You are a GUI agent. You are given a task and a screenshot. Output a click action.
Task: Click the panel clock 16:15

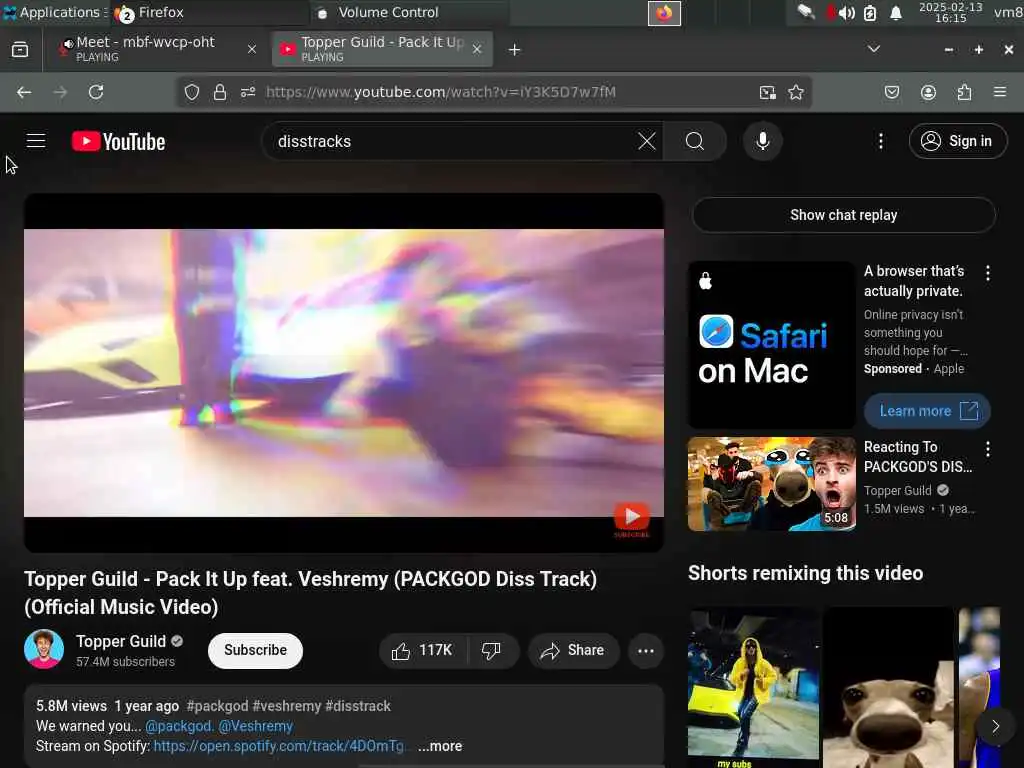tap(950, 12)
